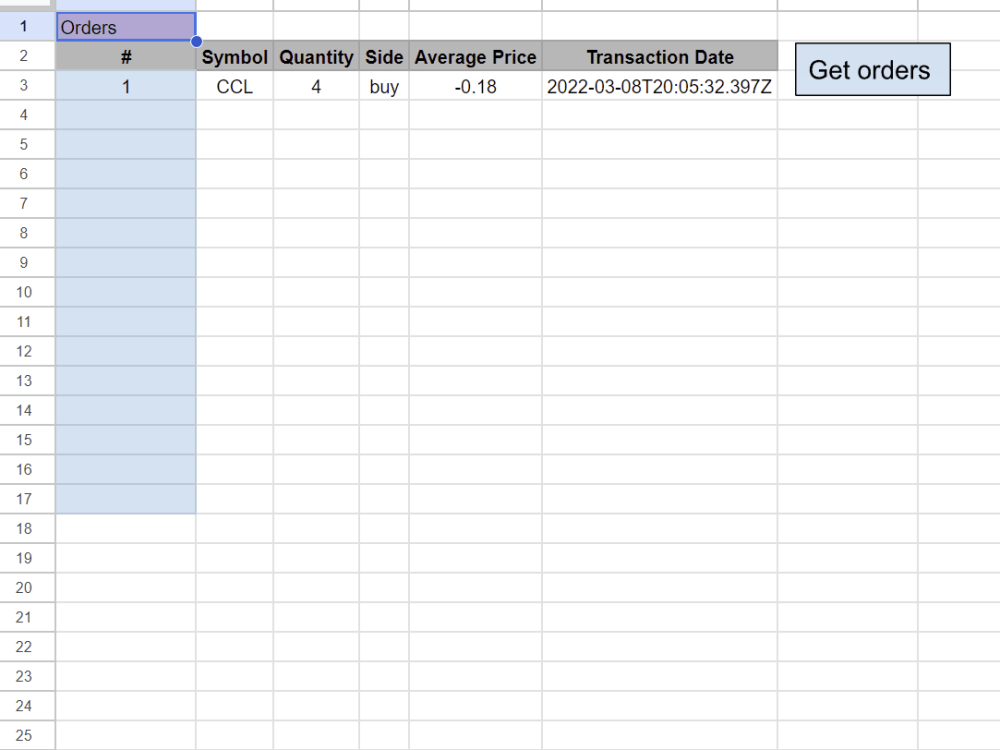Select the -0.18 average price cell
This screenshot has width=1000, height=750.
tap(476, 86)
